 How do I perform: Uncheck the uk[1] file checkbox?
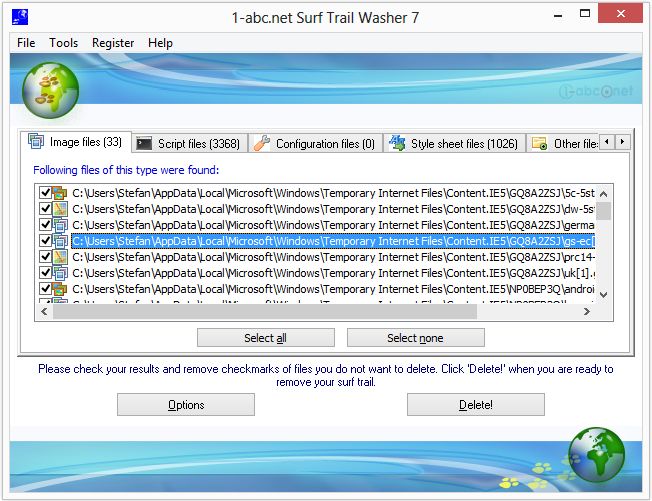pos(45,272)
